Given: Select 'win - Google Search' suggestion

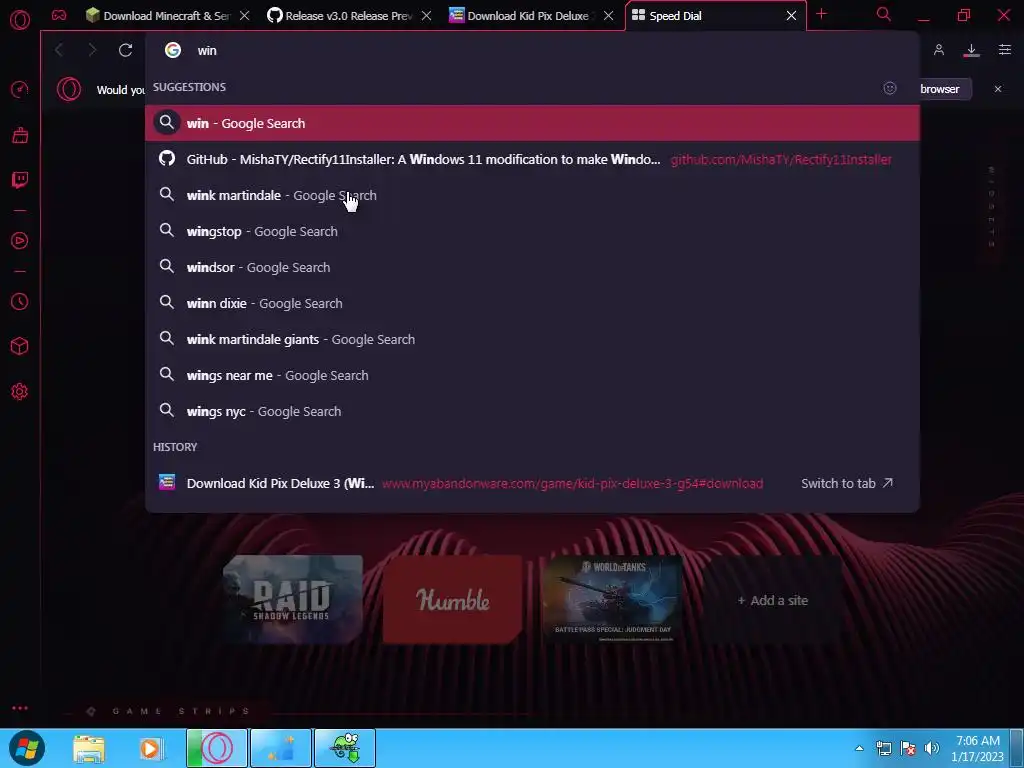Looking at the screenshot, I should click(x=532, y=123).
